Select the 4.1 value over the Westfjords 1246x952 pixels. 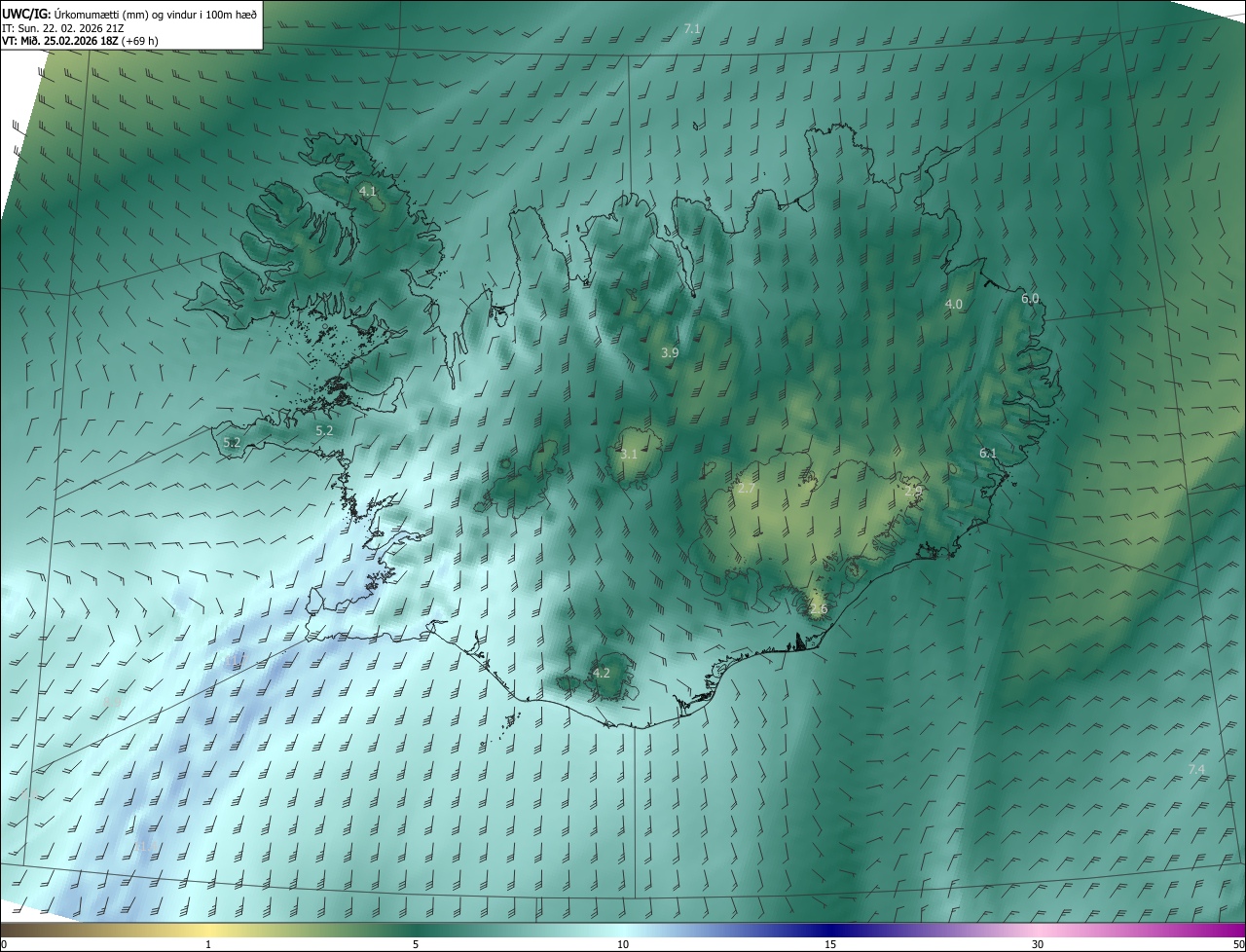[x=367, y=191]
